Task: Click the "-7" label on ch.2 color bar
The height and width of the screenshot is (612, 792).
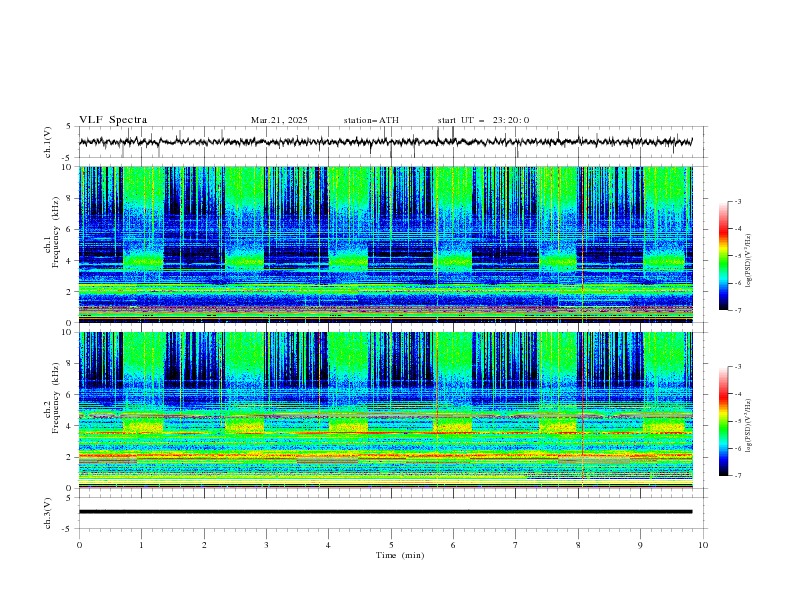Action: click(x=738, y=475)
